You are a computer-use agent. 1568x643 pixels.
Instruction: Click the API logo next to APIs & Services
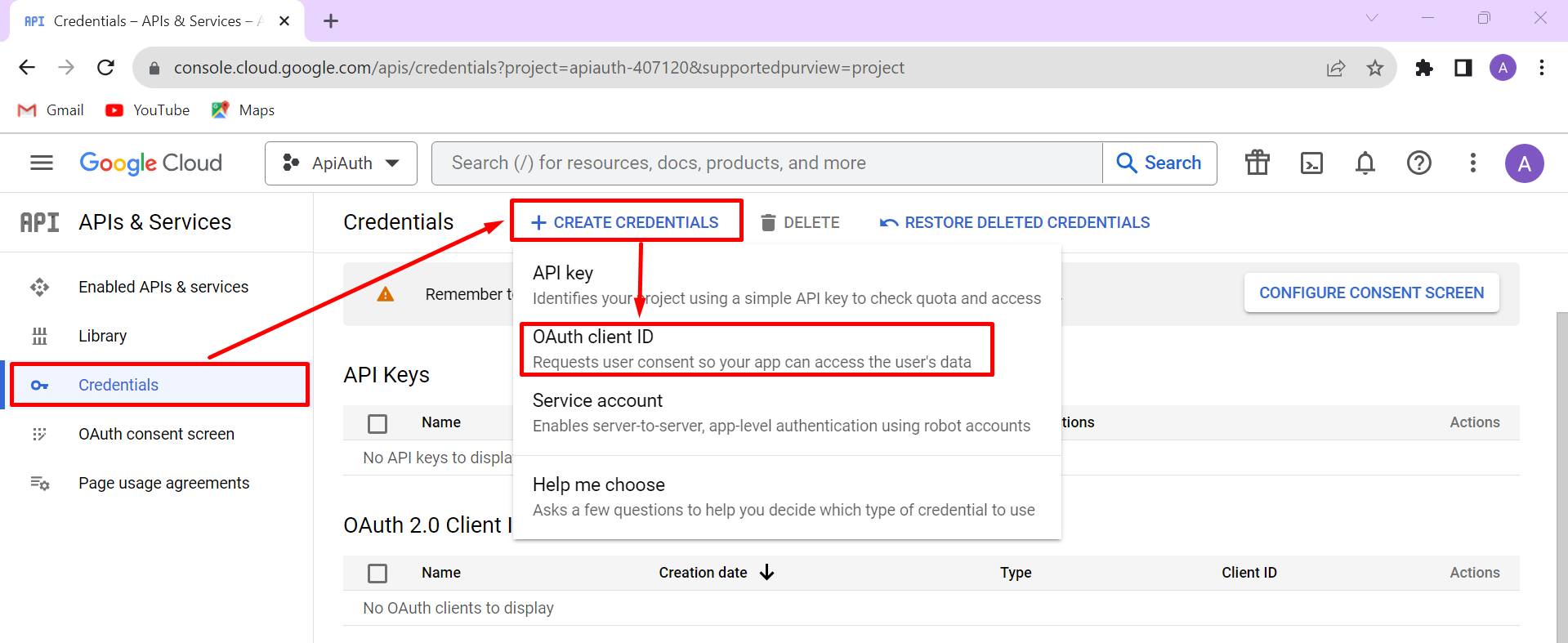(x=39, y=222)
